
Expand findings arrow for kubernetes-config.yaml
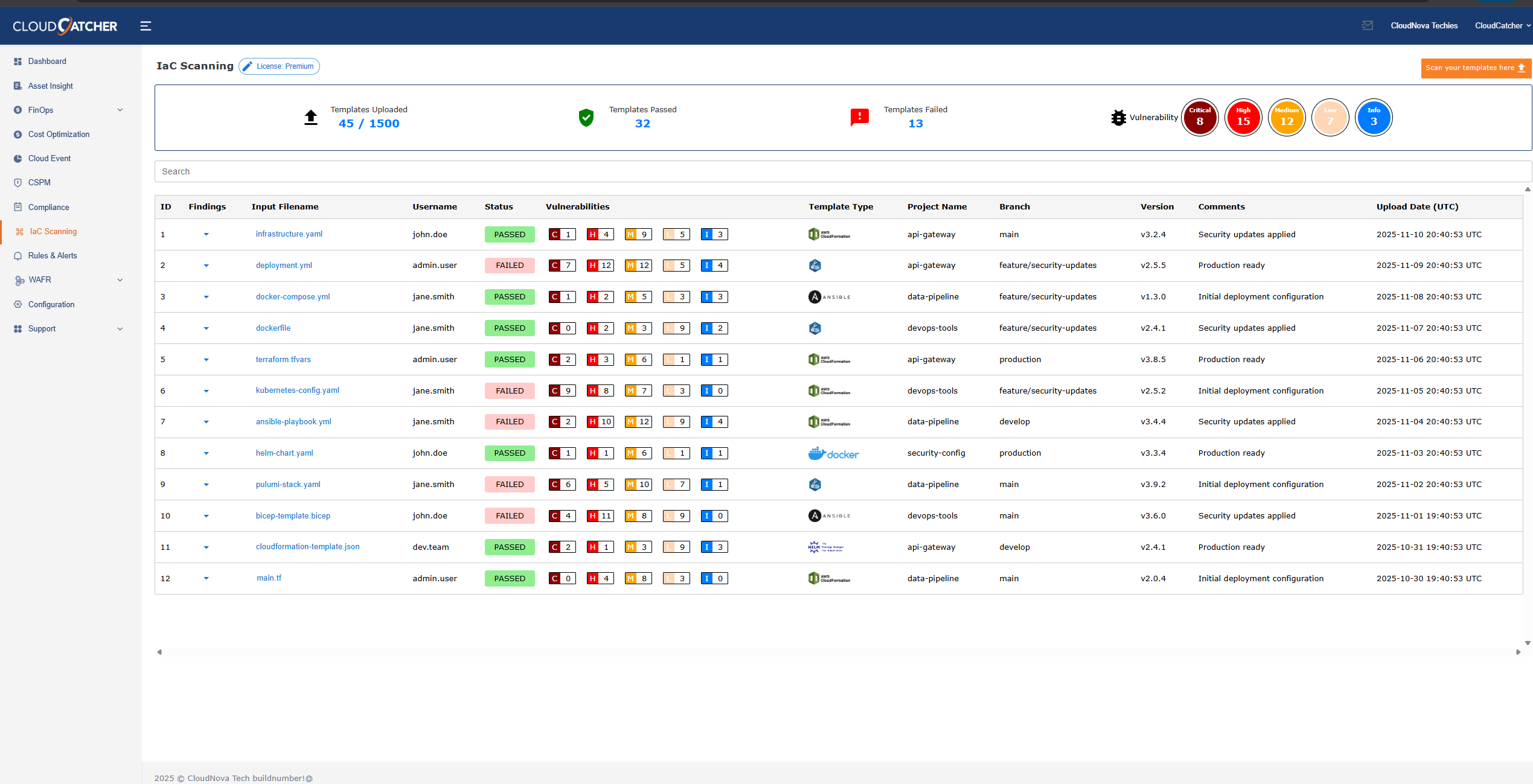(x=206, y=391)
